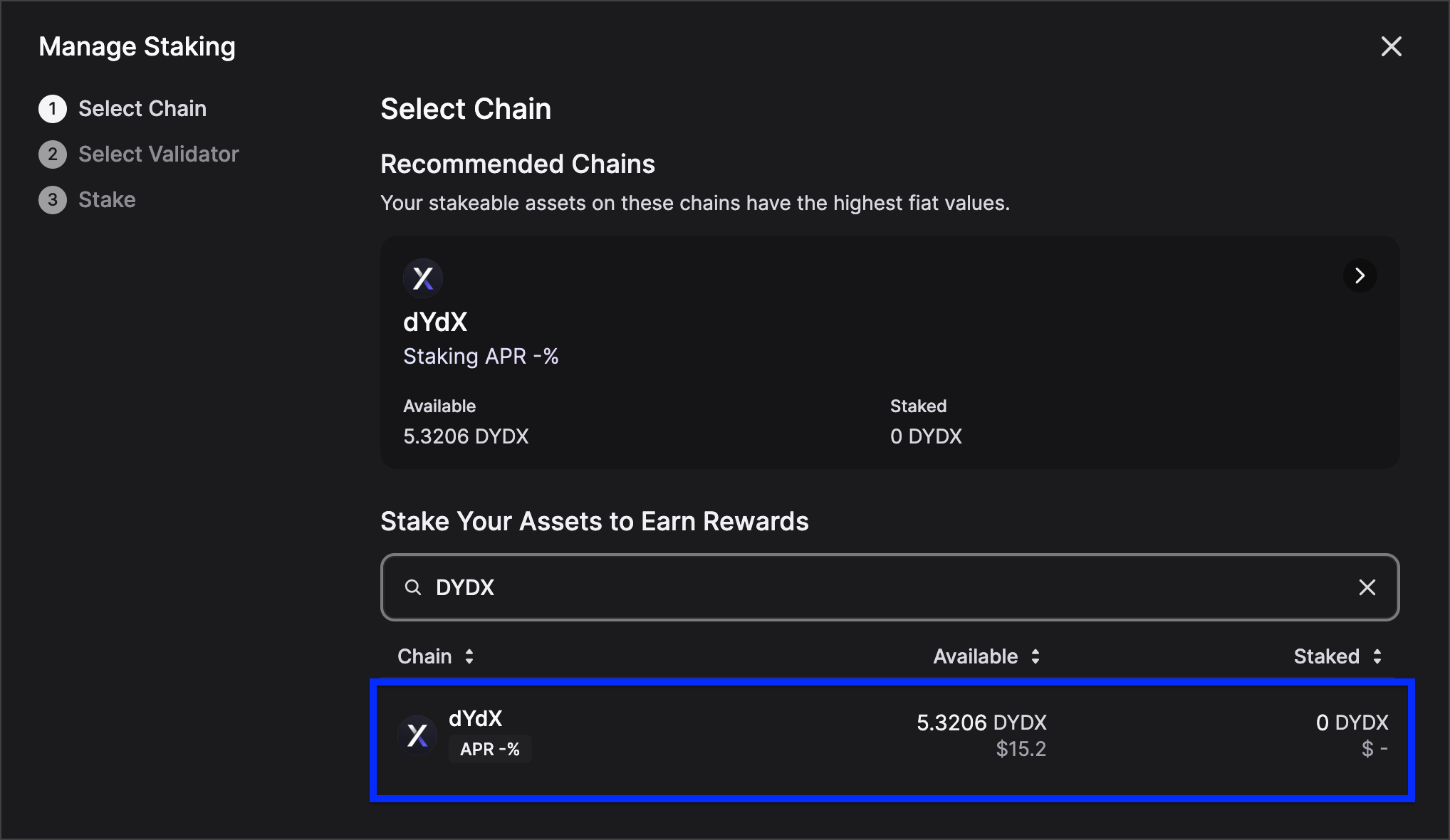Image resolution: width=1450 pixels, height=840 pixels.
Task: Close the Manage Staking dialog
Action: tap(1391, 47)
